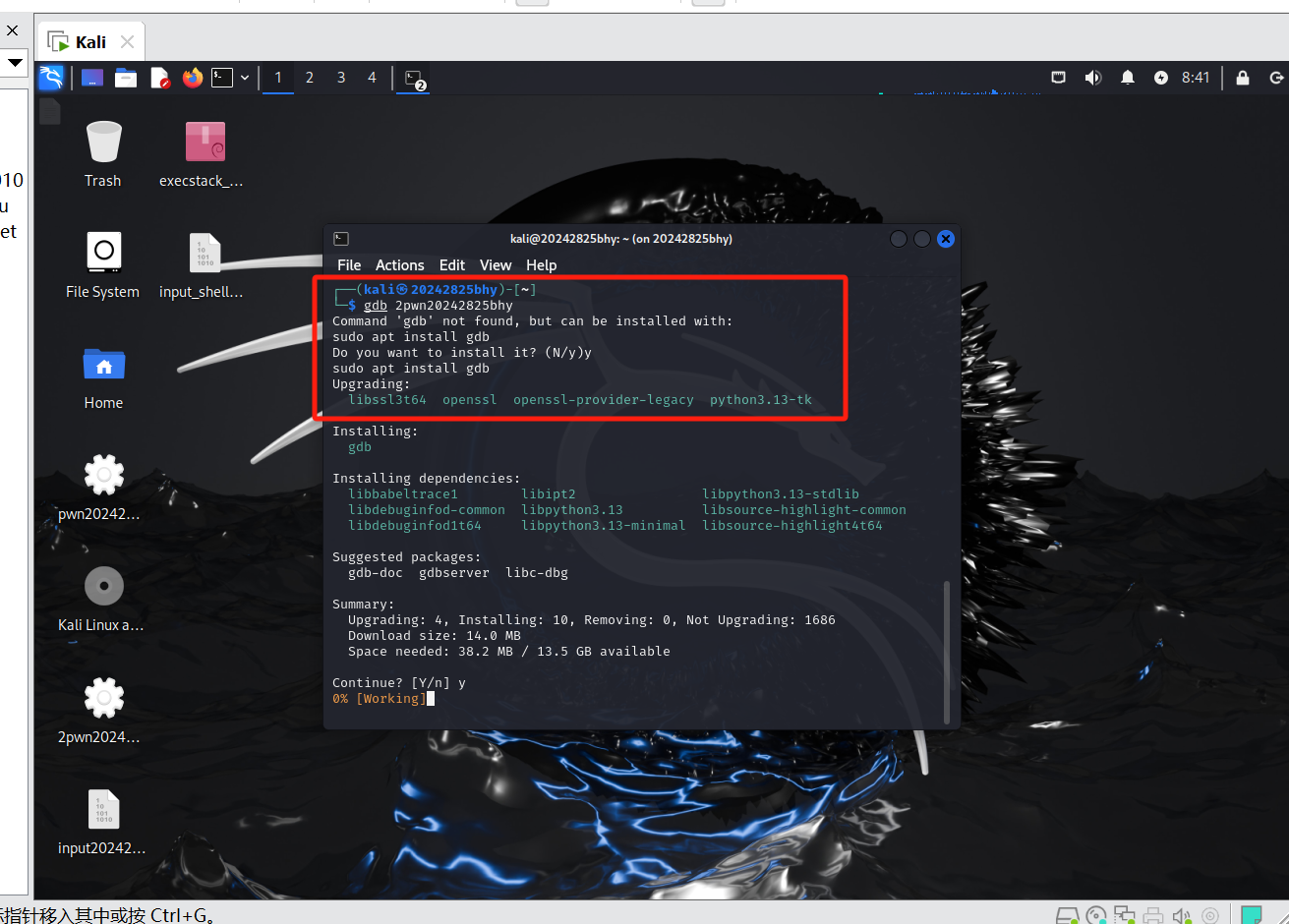Open the notifications bell icon
Viewport: 1289px width, 924px height.
[x=1128, y=78]
